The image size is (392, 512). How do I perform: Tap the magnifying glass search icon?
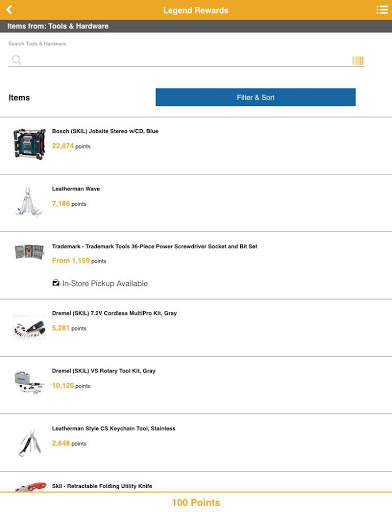click(16, 60)
